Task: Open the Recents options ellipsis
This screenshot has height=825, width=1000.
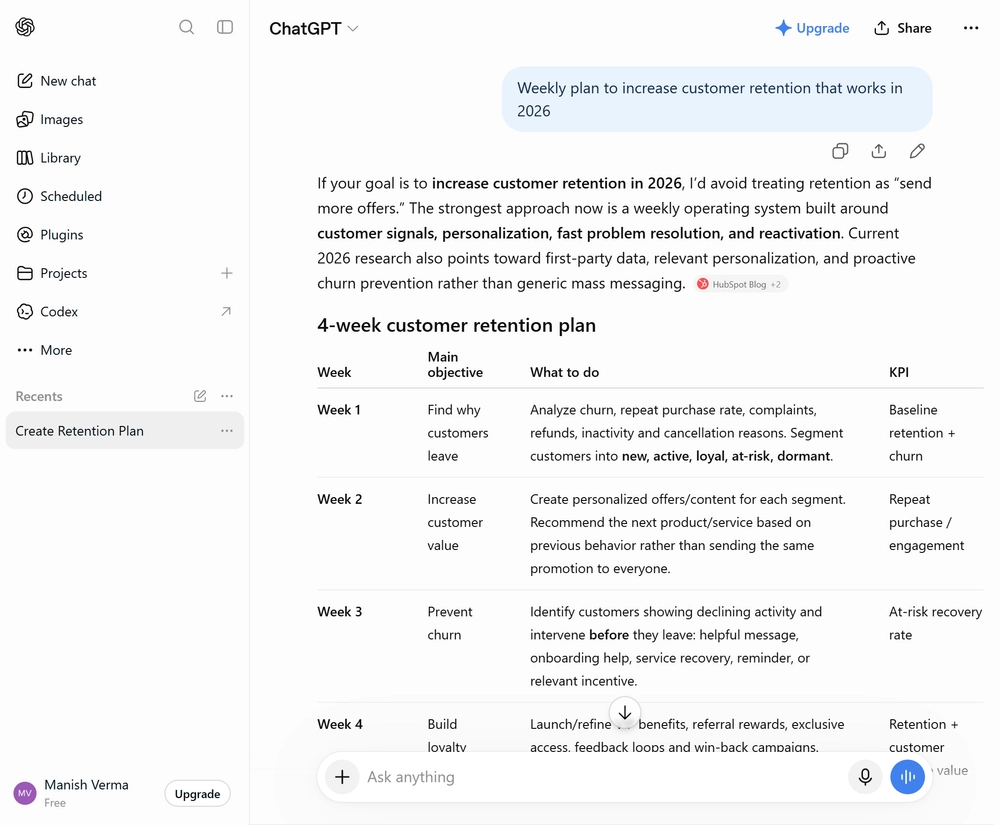Action: 226,396
